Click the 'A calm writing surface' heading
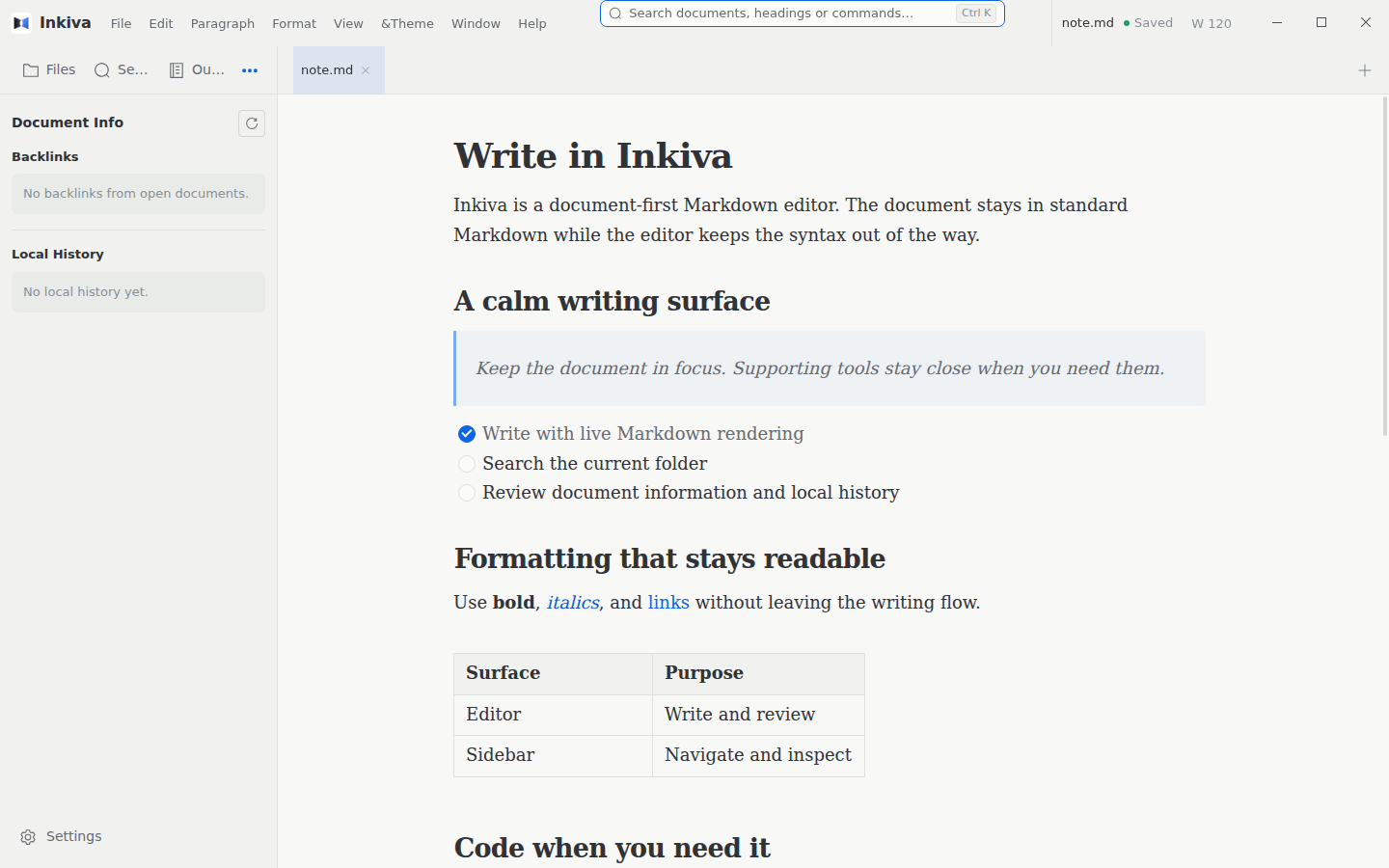 click(x=613, y=301)
